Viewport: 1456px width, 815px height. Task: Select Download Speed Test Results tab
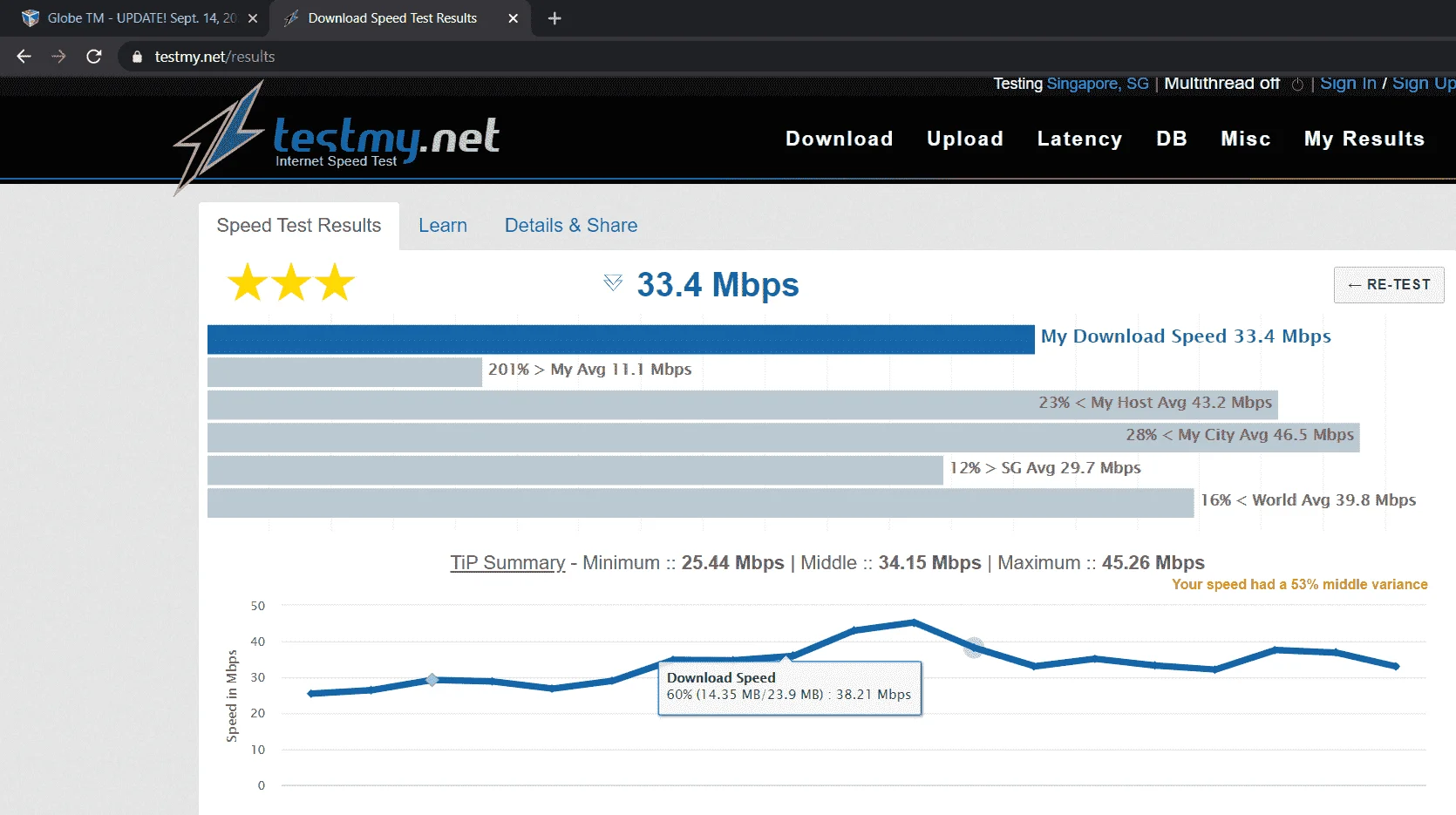tap(401, 18)
